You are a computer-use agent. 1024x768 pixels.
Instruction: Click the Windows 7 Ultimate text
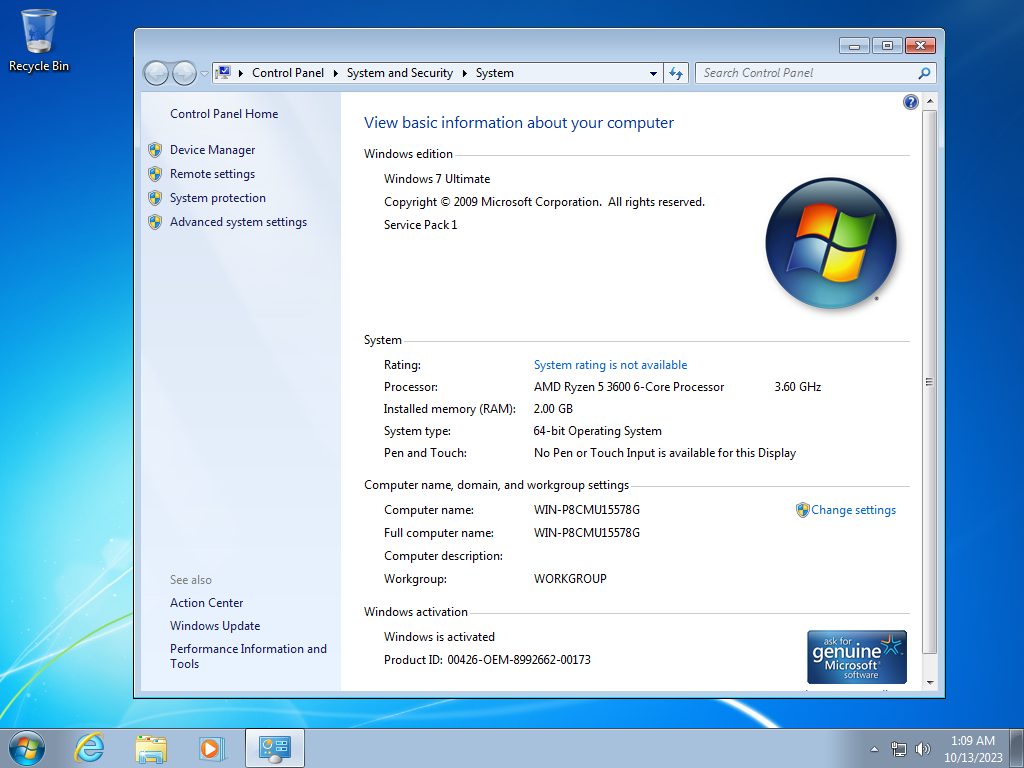pyautogui.click(x=437, y=179)
